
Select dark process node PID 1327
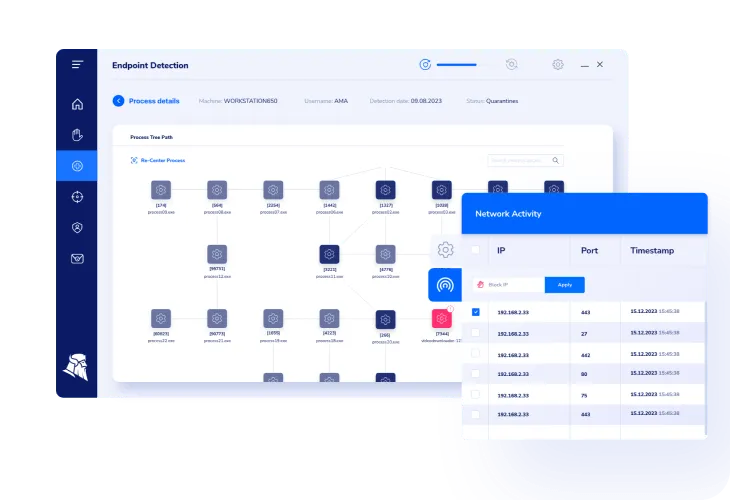tap(385, 190)
